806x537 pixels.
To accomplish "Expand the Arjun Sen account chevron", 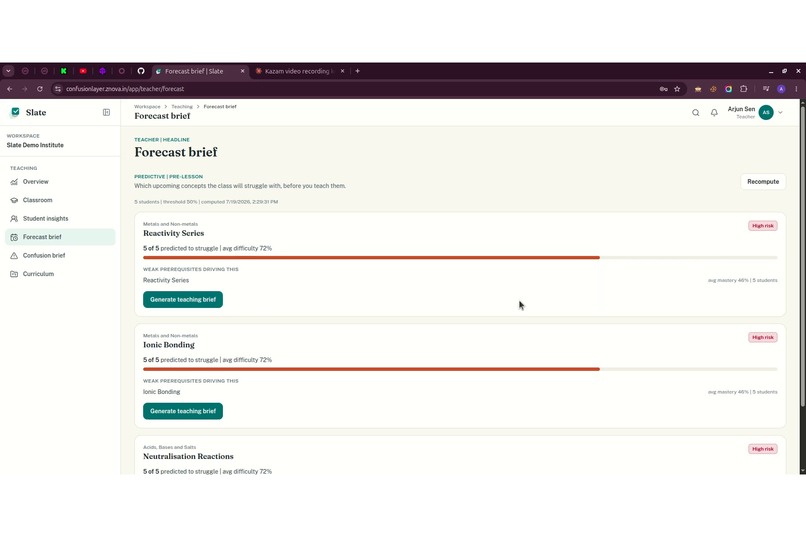I will tap(780, 113).
